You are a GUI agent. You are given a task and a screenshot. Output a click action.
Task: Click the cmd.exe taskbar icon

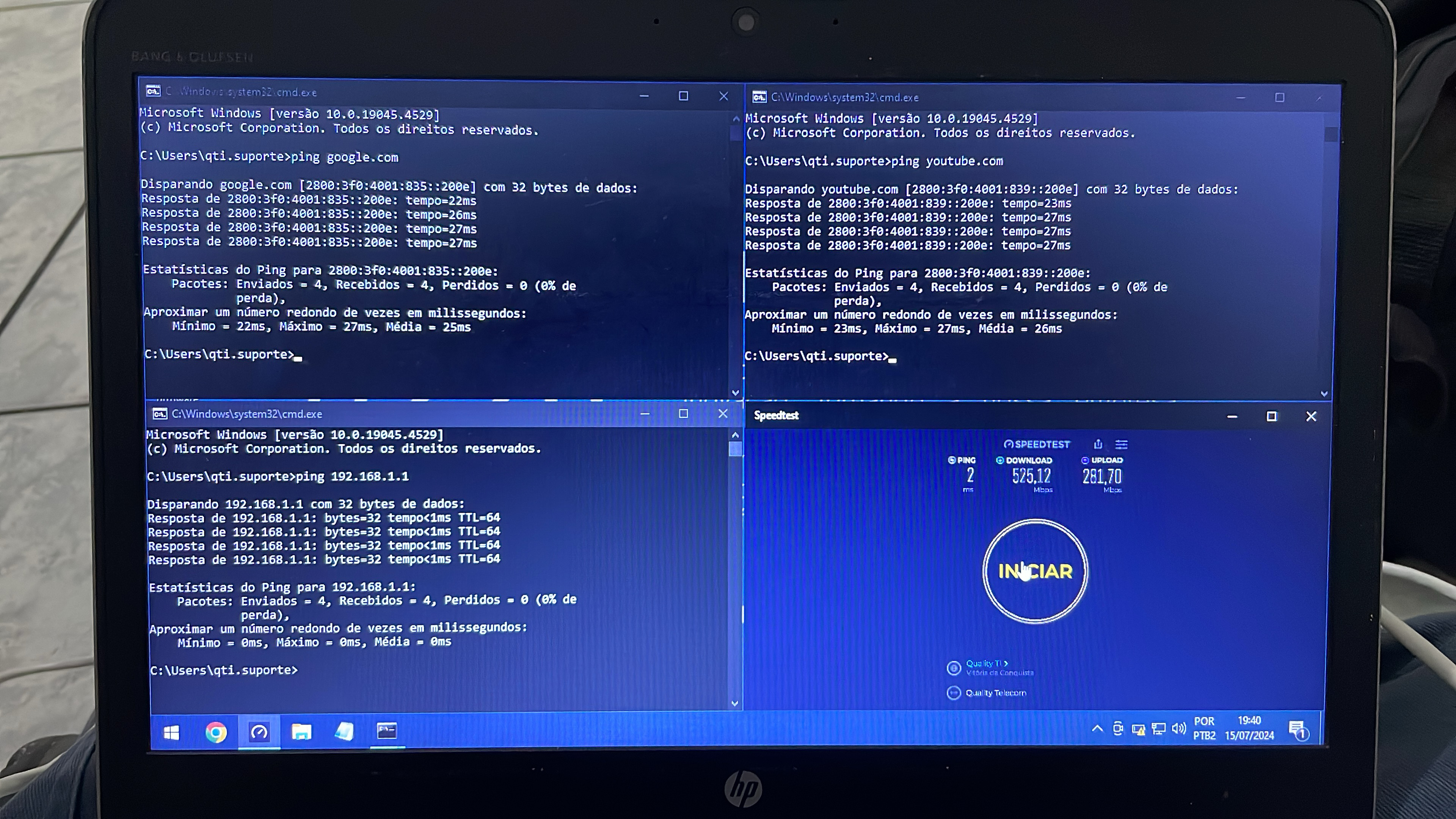tap(387, 731)
